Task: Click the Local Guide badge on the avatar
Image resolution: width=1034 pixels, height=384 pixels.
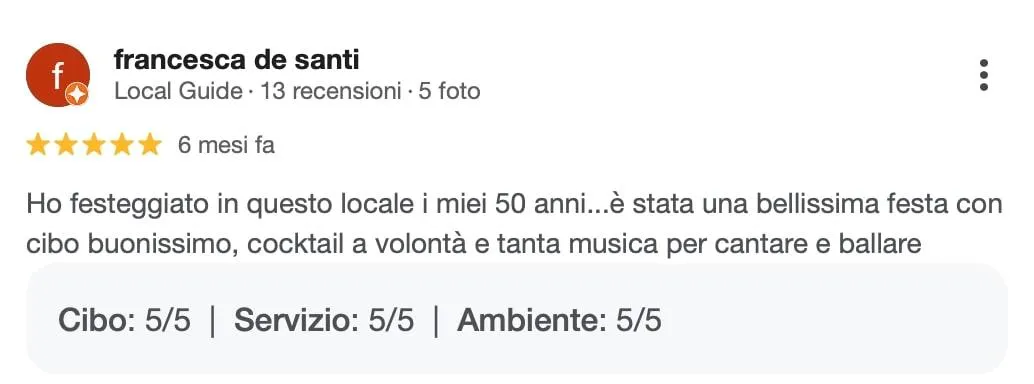Action: click(x=77, y=94)
